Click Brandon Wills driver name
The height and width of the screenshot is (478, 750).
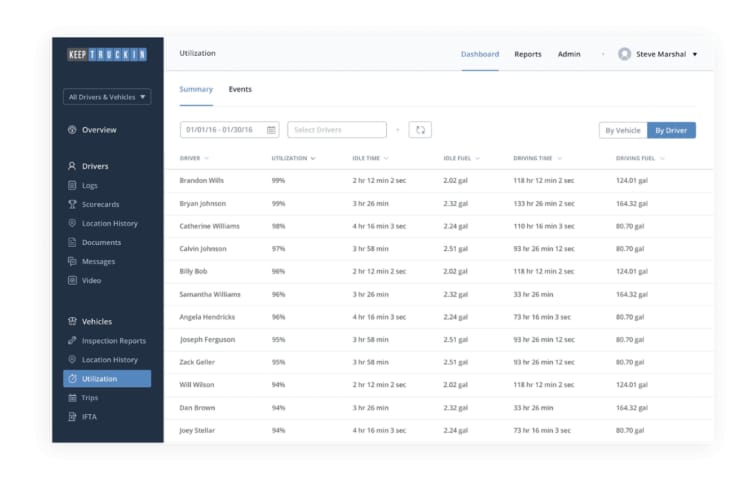(x=201, y=180)
